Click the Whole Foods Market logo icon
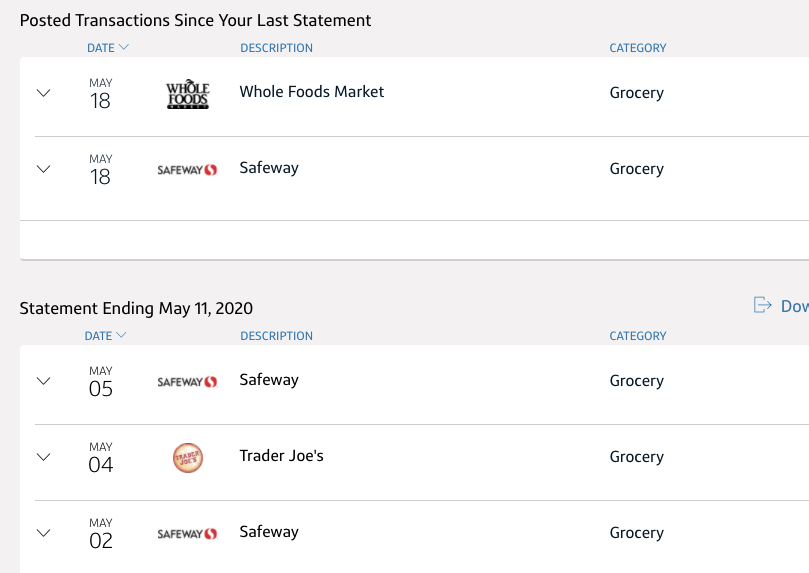The width and height of the screenshot is (809, 573). (x=187, y=94)
